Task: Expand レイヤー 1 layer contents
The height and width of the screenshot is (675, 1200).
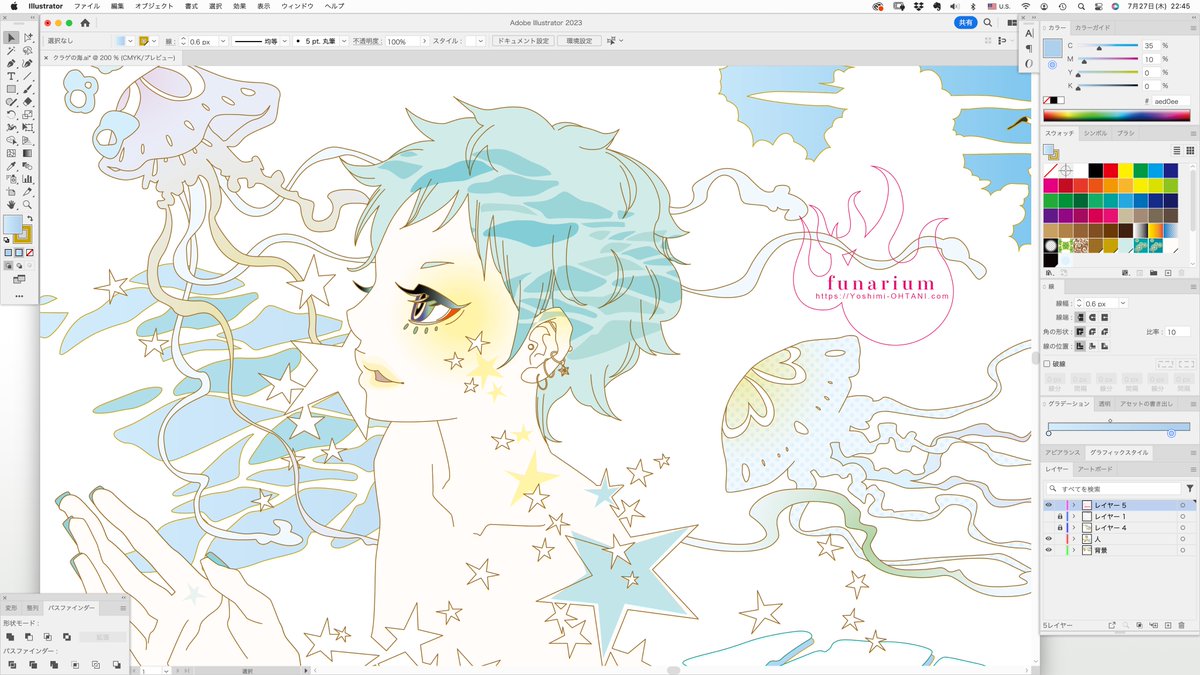Action: [x=1074, y=516]
